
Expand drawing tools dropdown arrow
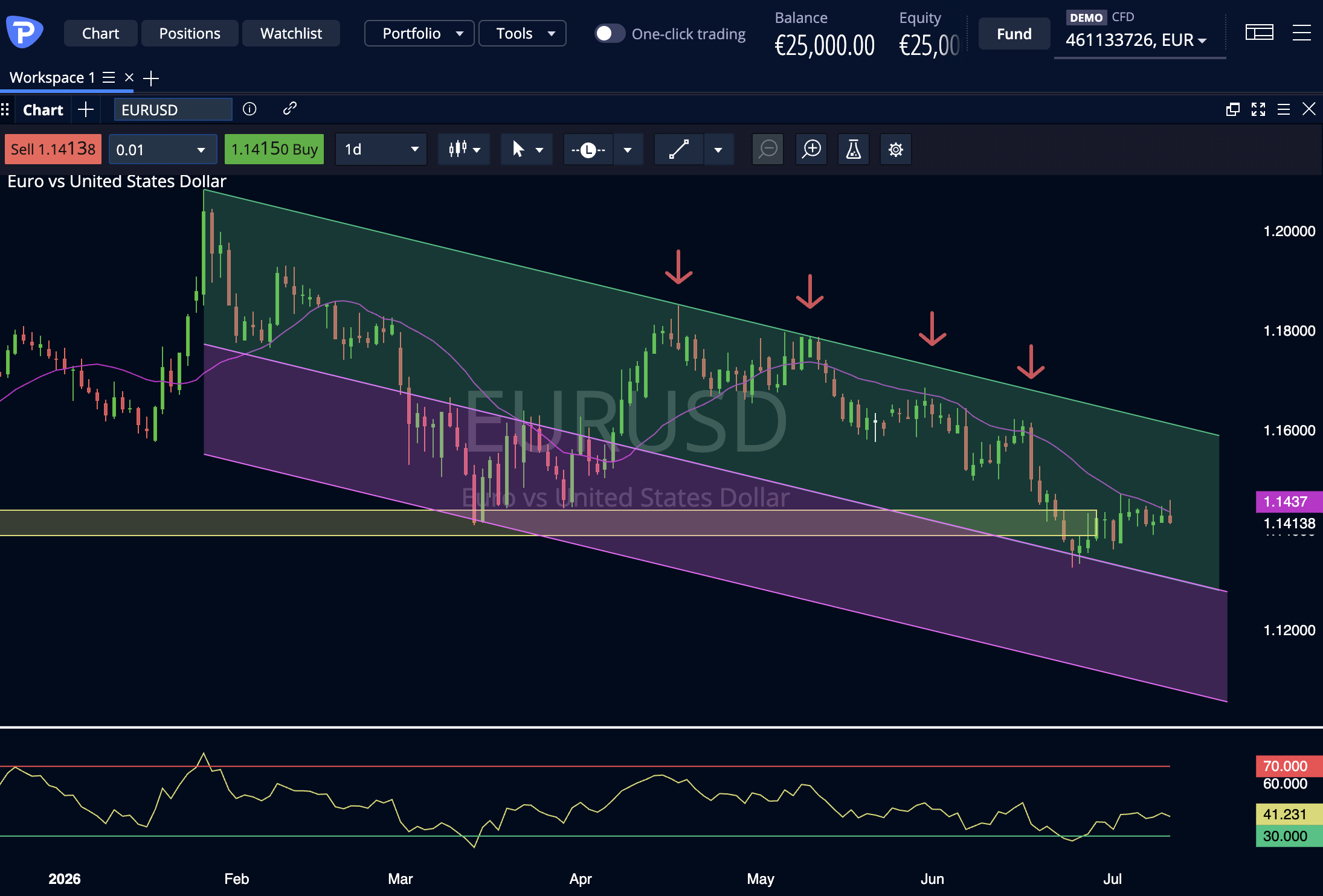point(718,150)
